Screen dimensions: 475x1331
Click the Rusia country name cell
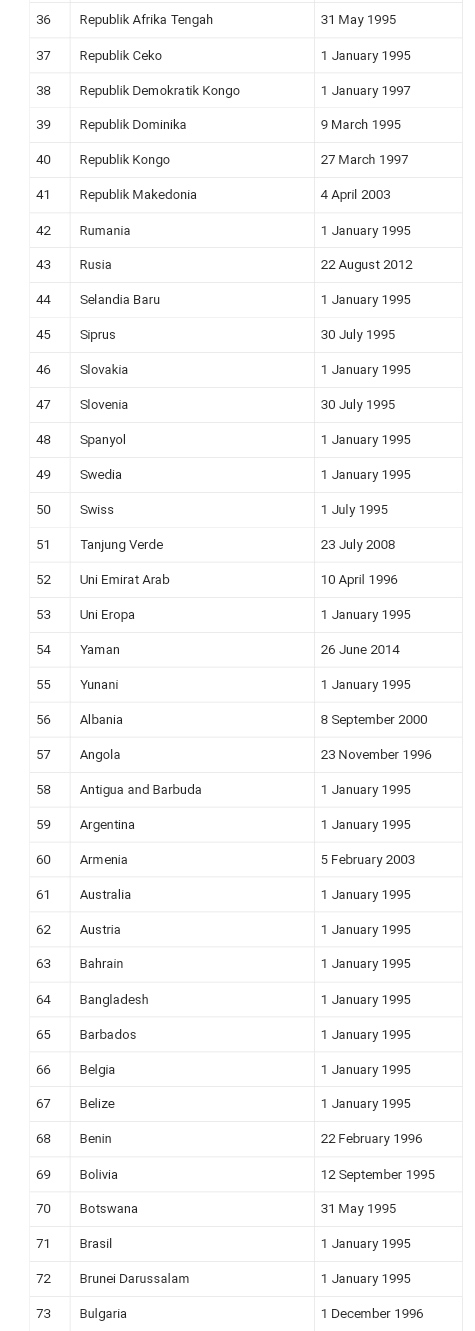pyautogui.click(x=191, y=265)
